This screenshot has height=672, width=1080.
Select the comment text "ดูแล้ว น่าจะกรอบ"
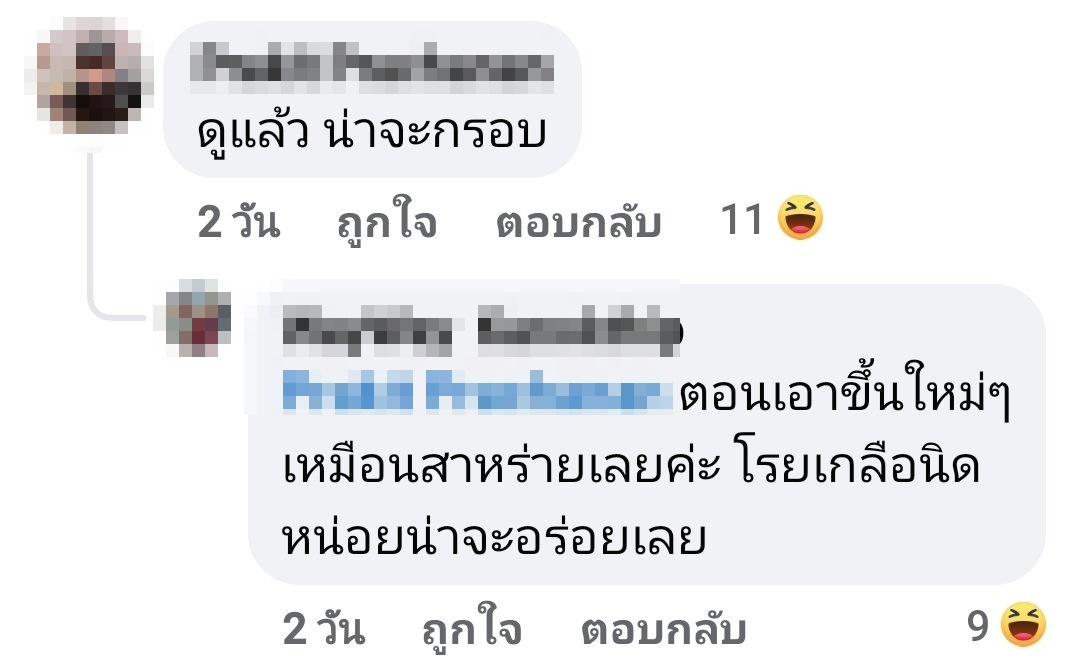pos(372,131)
